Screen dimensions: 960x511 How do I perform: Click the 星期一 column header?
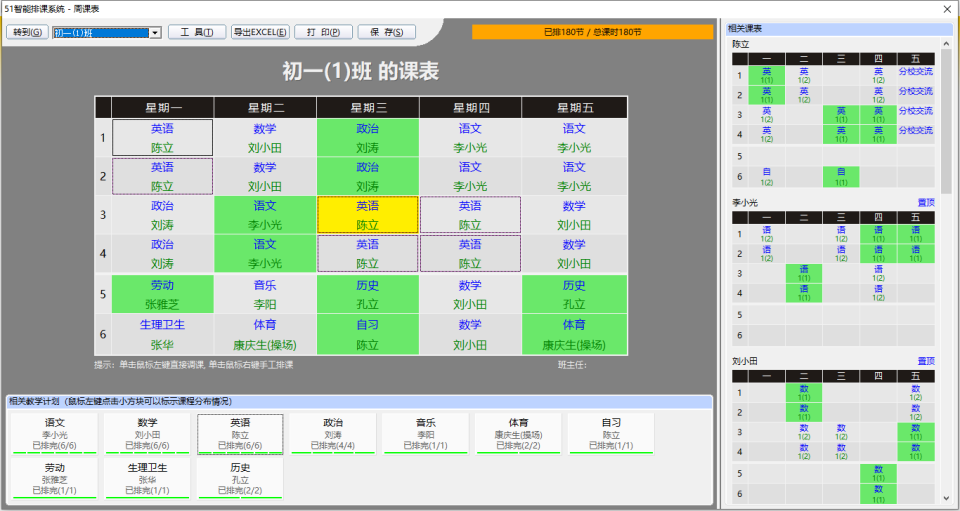(163, 108)
